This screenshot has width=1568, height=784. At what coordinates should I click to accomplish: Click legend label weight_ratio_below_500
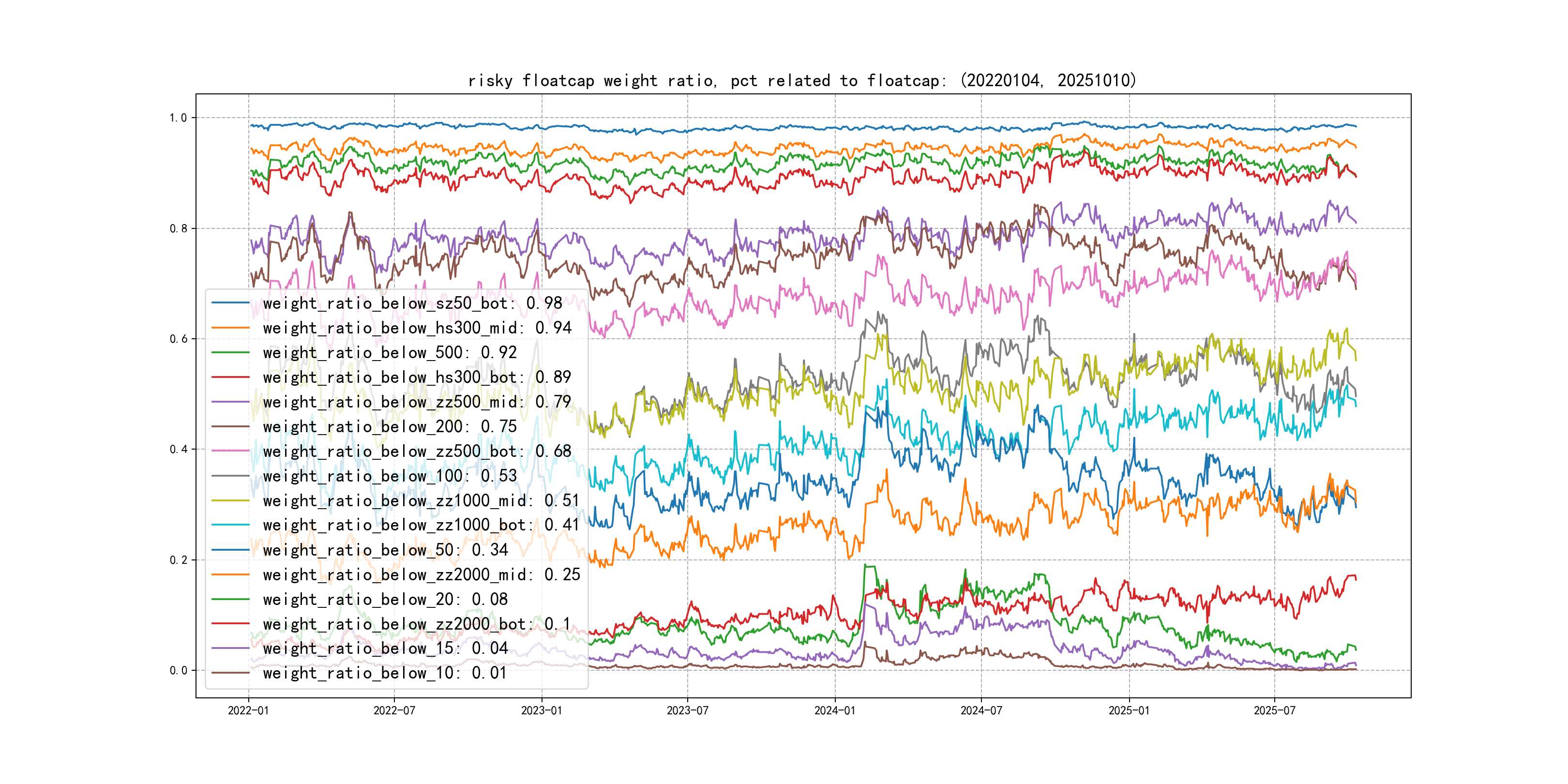(x=390, y=352)
